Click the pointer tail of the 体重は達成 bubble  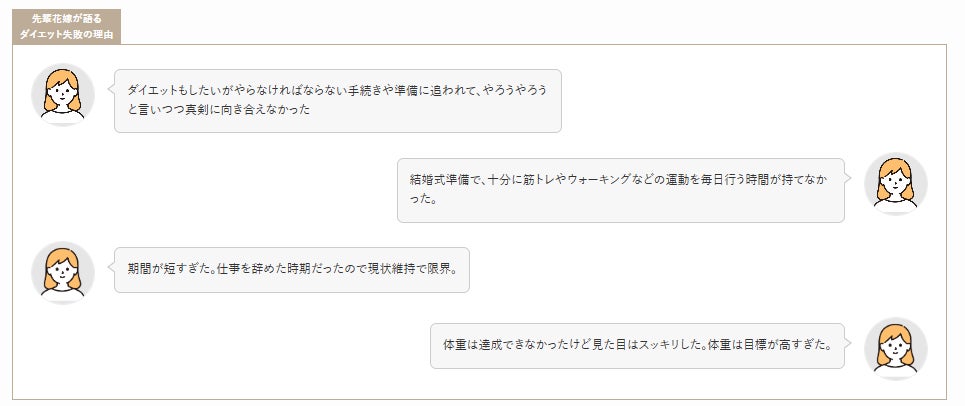[x=849, y=343]
